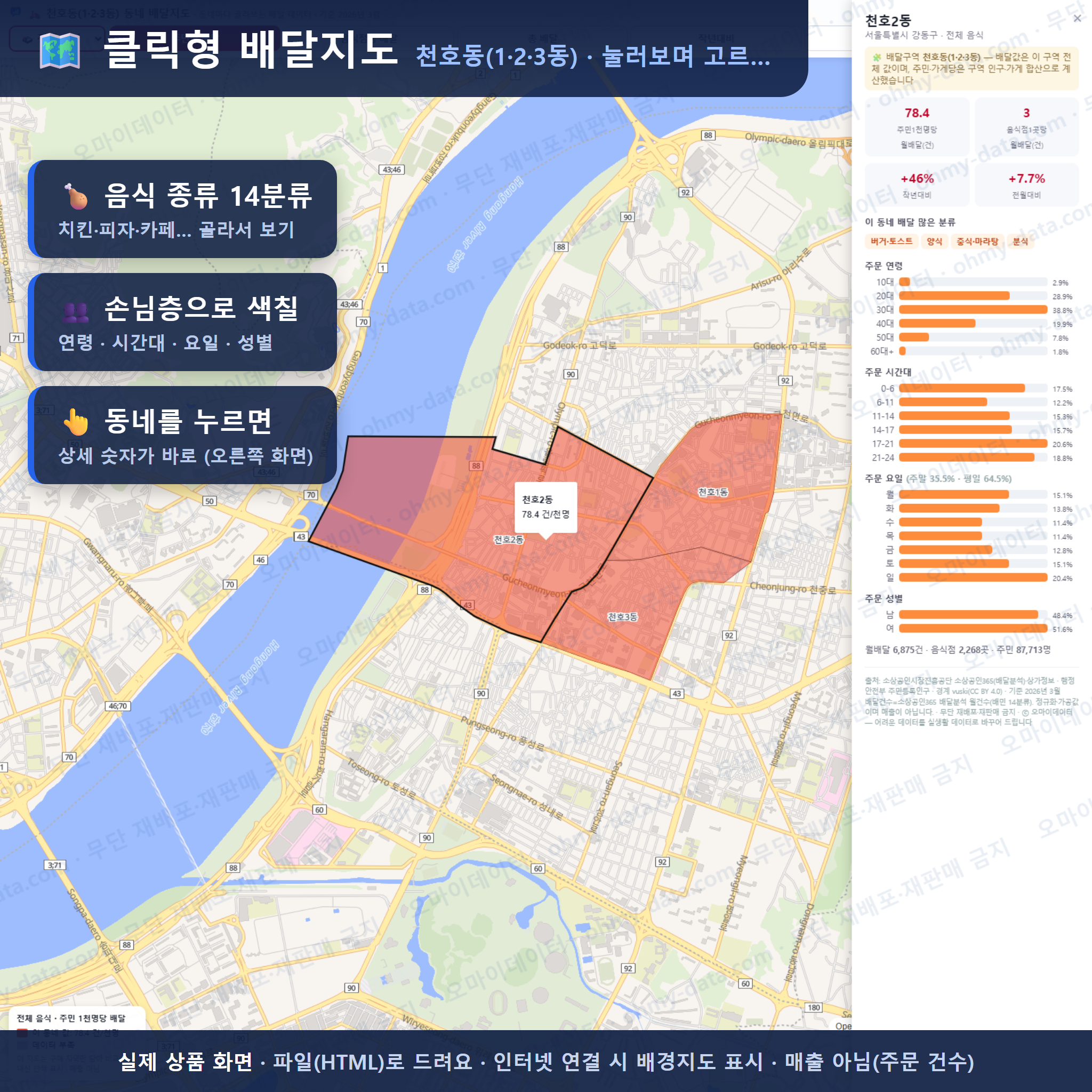Click the 20.4% value for 일
The width and height of the screenshot is (1092, 1092).
click(1062, 578)
